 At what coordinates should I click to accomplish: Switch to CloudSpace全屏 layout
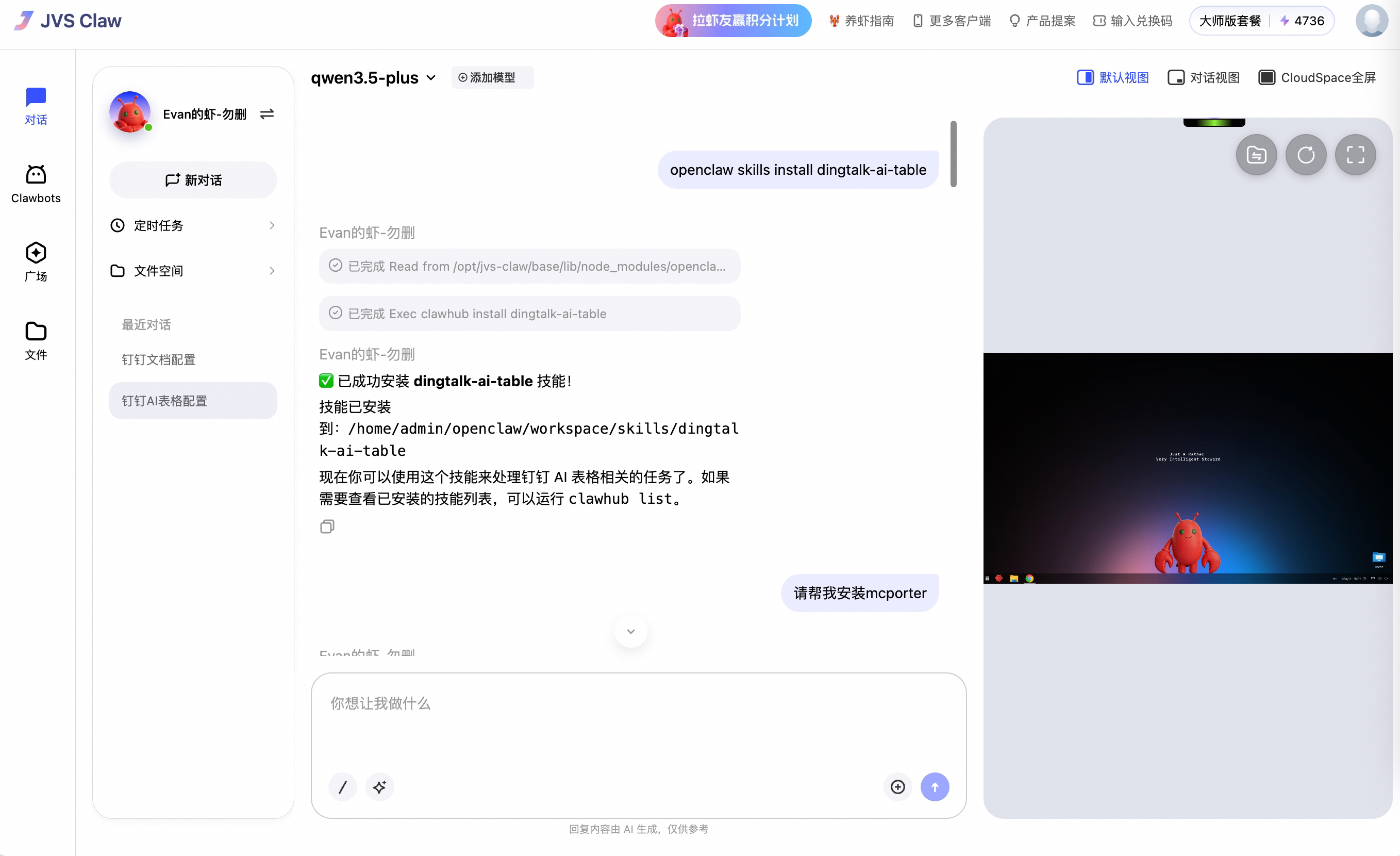1317,77
